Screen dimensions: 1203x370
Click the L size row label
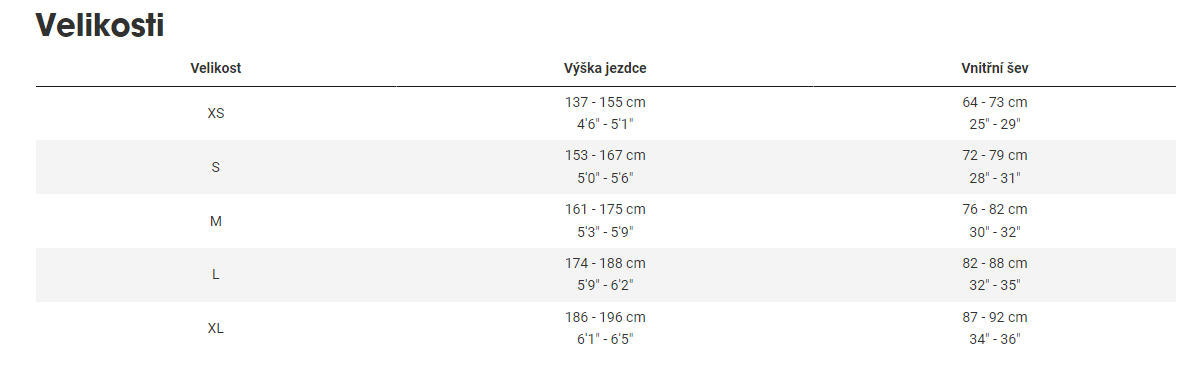216,275
